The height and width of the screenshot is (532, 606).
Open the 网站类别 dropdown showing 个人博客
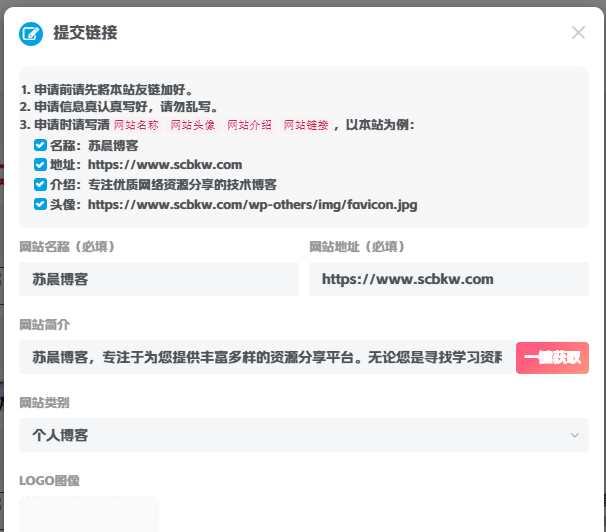click(304, 435)
